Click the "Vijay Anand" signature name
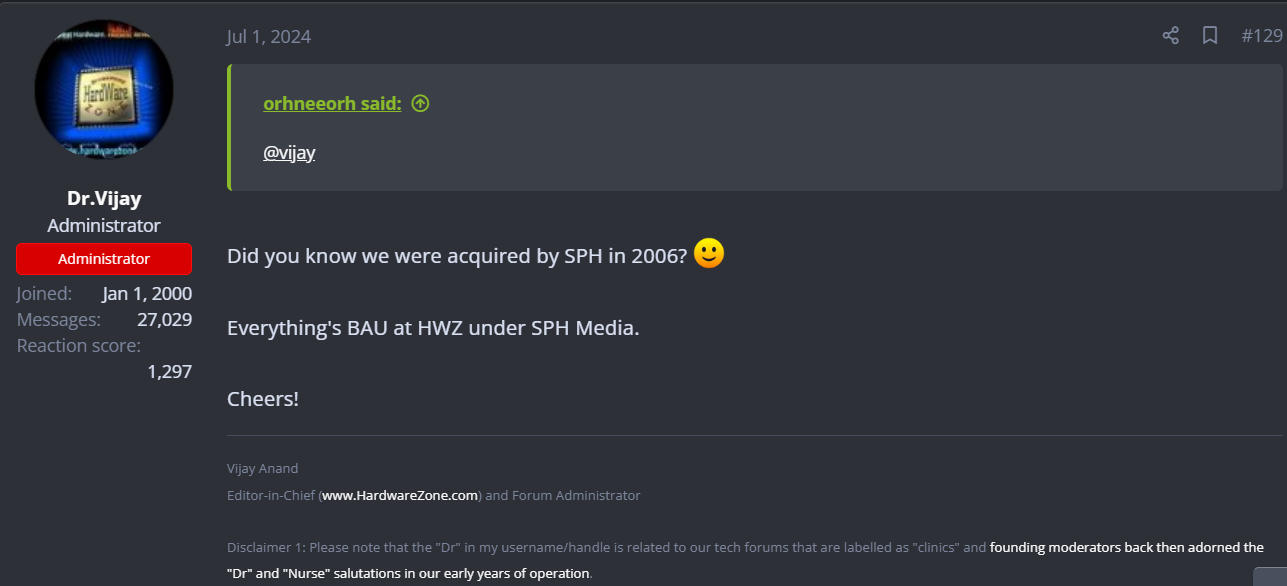 pyautogui.click(x=262, y=468)
